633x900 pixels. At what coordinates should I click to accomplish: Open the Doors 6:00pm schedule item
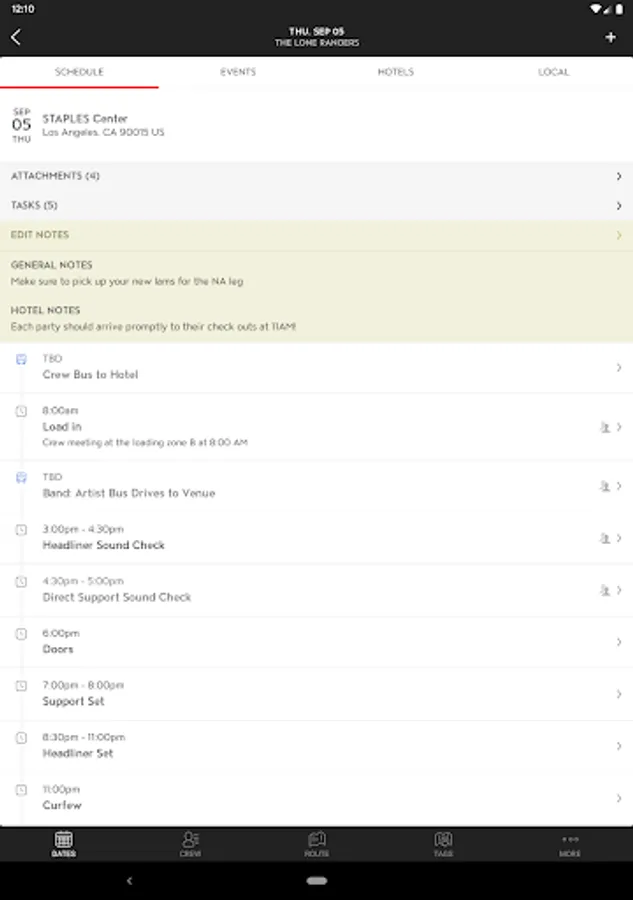316,642
